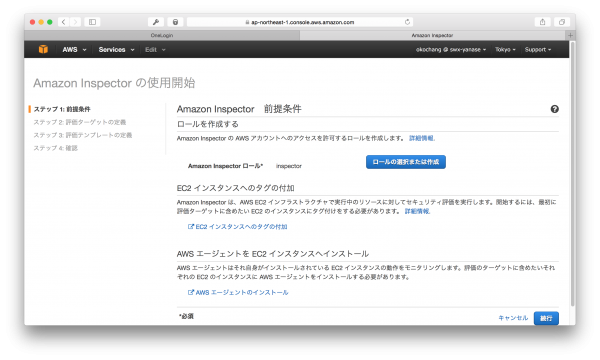This screenshot has width=600, height=360.
Task: Click the extension icon beside the key
Action: pyautogui.click(x=175, y=22)
